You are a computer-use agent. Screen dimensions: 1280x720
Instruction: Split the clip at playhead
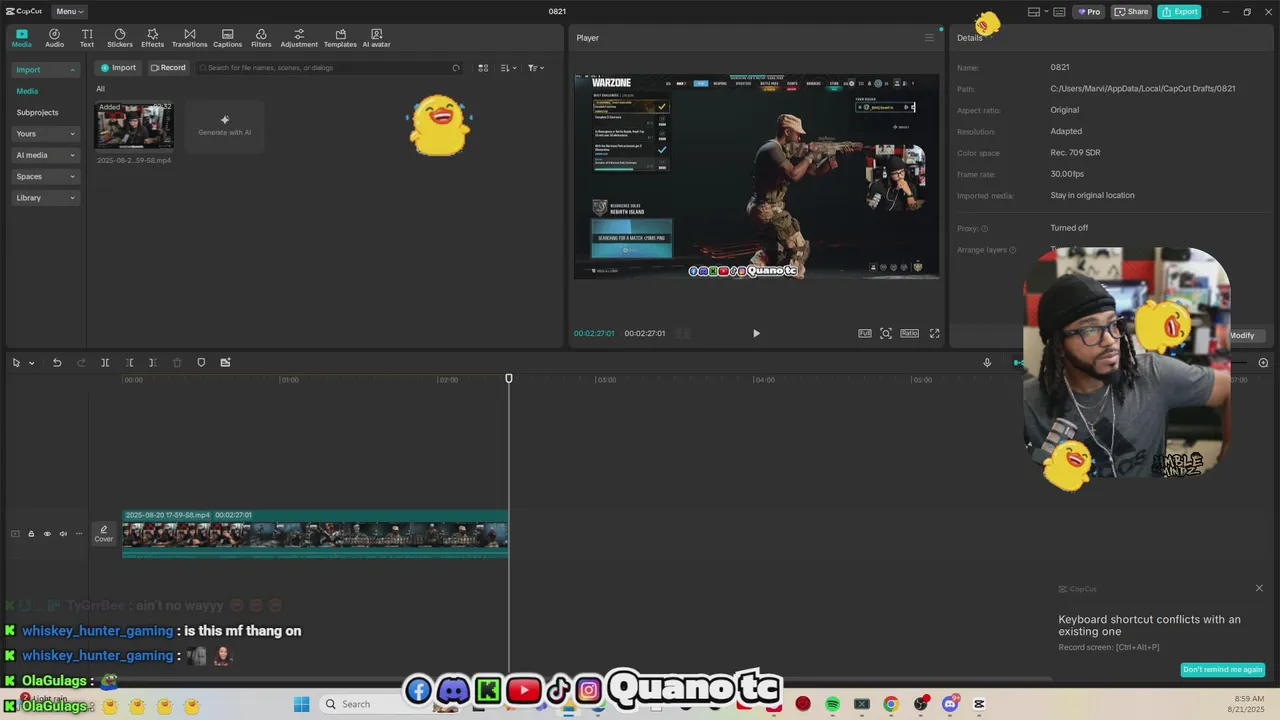[105, 363]
